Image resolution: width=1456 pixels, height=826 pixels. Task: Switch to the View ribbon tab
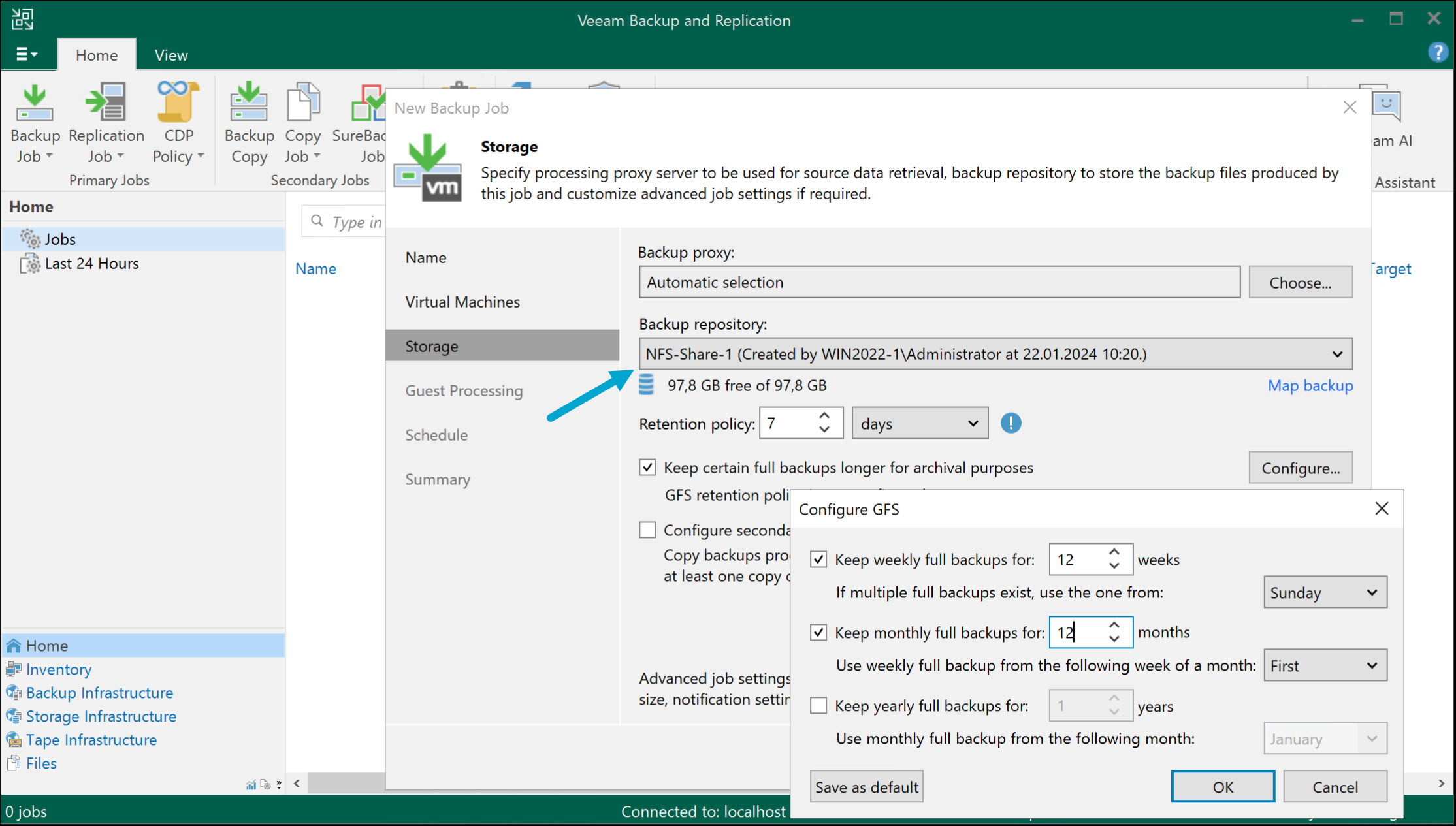pyautogui.click(x=170, y=54)
